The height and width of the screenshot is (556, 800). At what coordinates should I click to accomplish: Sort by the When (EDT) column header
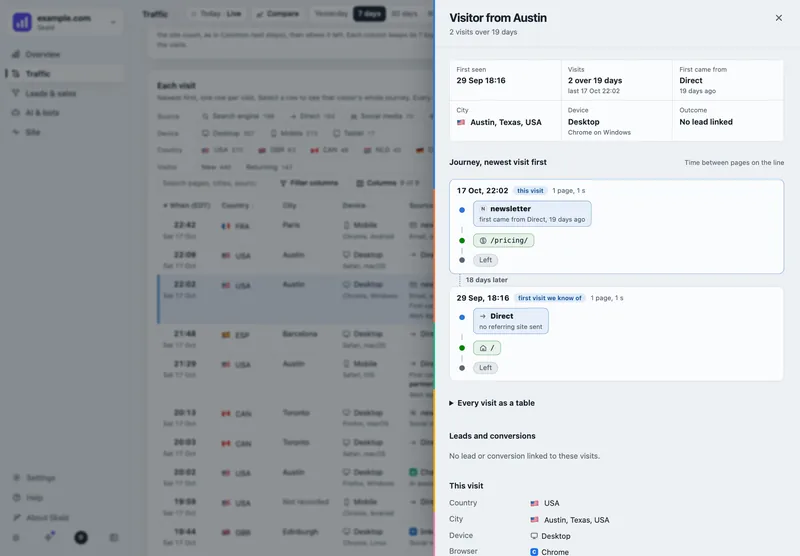pos(187,206)
